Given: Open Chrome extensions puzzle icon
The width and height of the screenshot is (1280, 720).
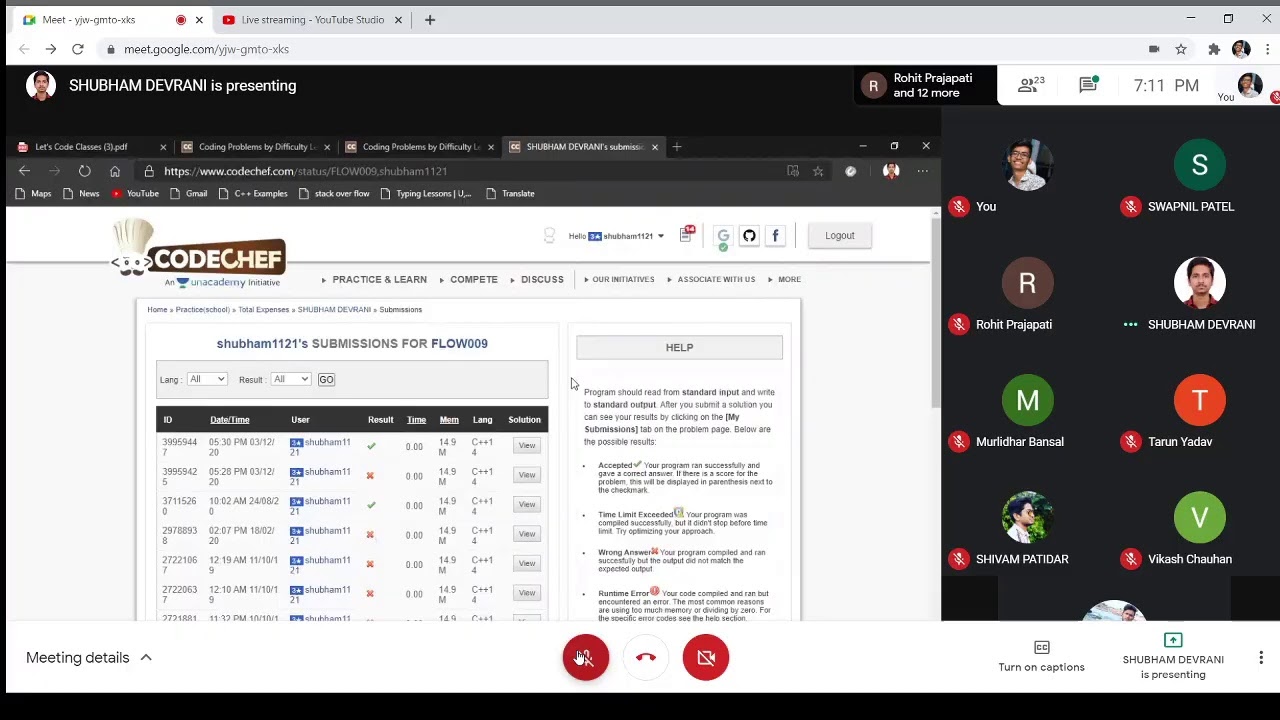Looking at the screenshot, I should click(x=1214, y=49).
